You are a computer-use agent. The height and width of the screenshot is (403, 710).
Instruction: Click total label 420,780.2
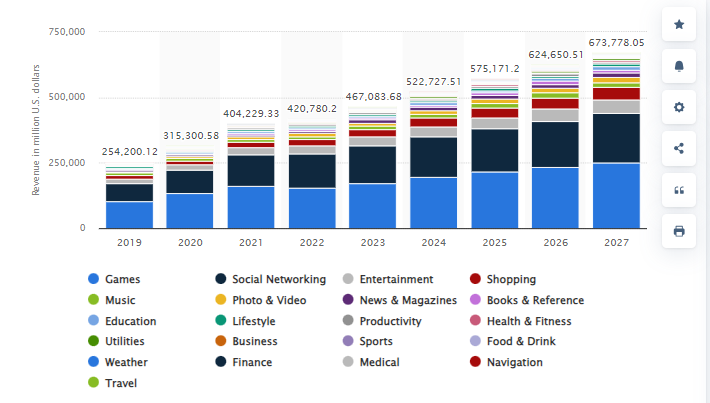[312, 109]
